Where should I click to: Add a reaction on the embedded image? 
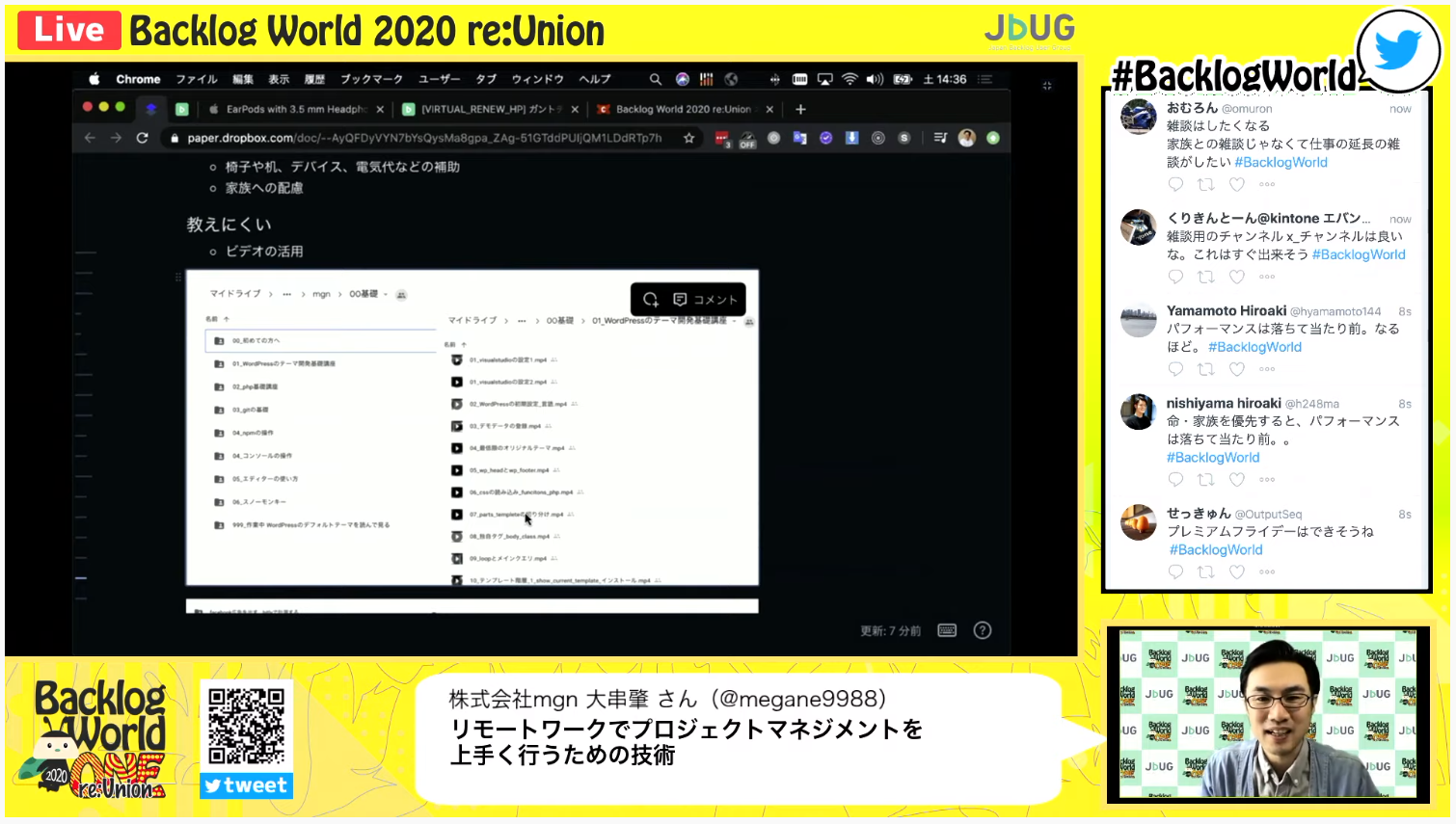[x=651, y=299]
